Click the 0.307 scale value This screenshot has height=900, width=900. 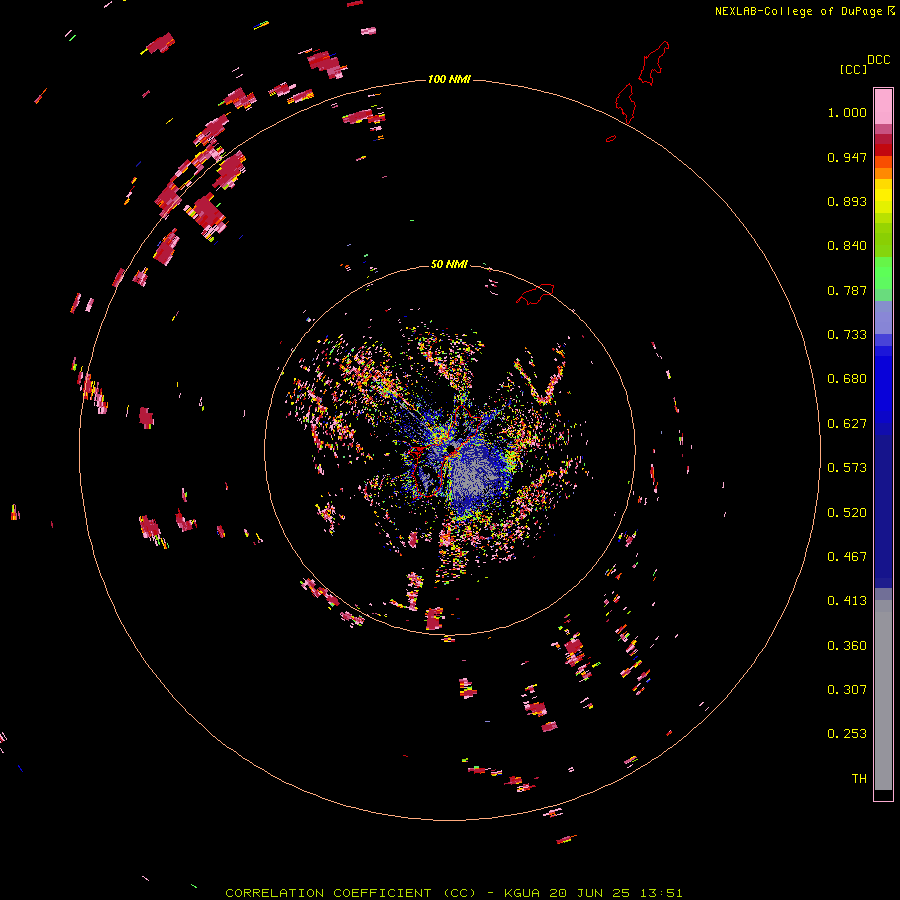[x=847, y=690]
